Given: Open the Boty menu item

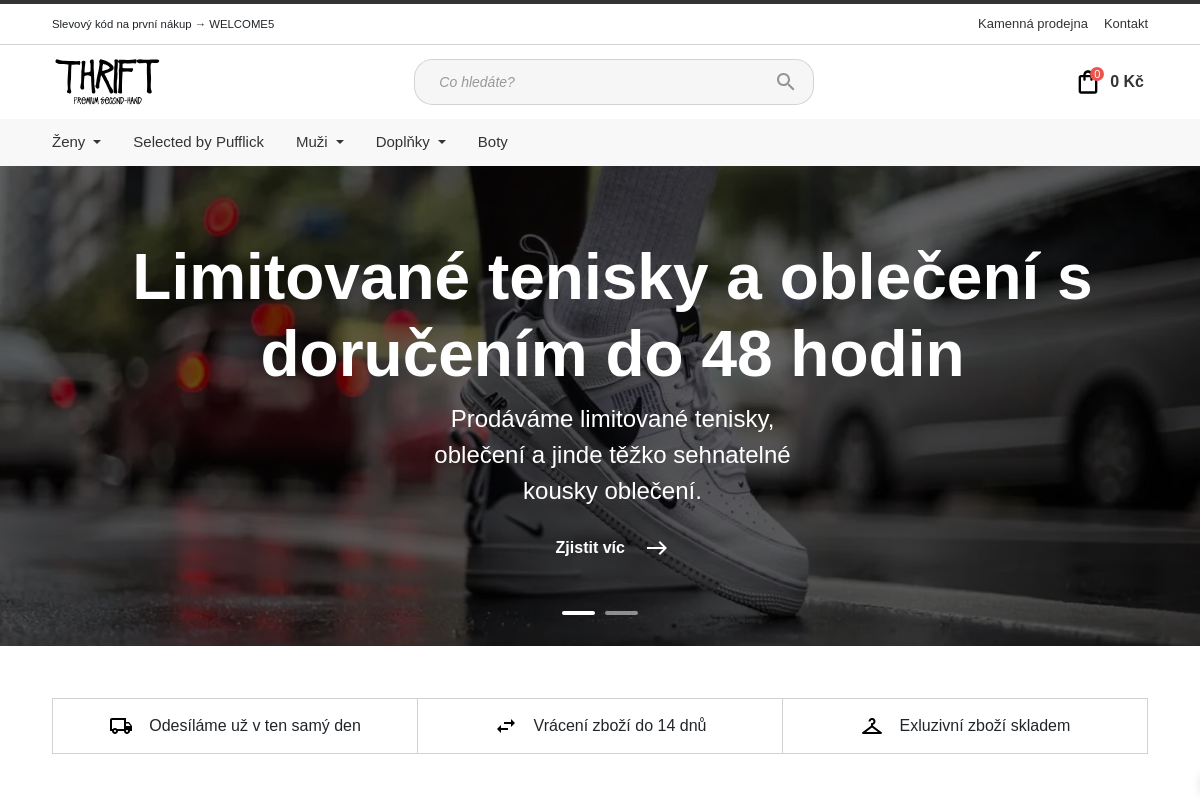Looking at the screenshot, I should 492,142.
